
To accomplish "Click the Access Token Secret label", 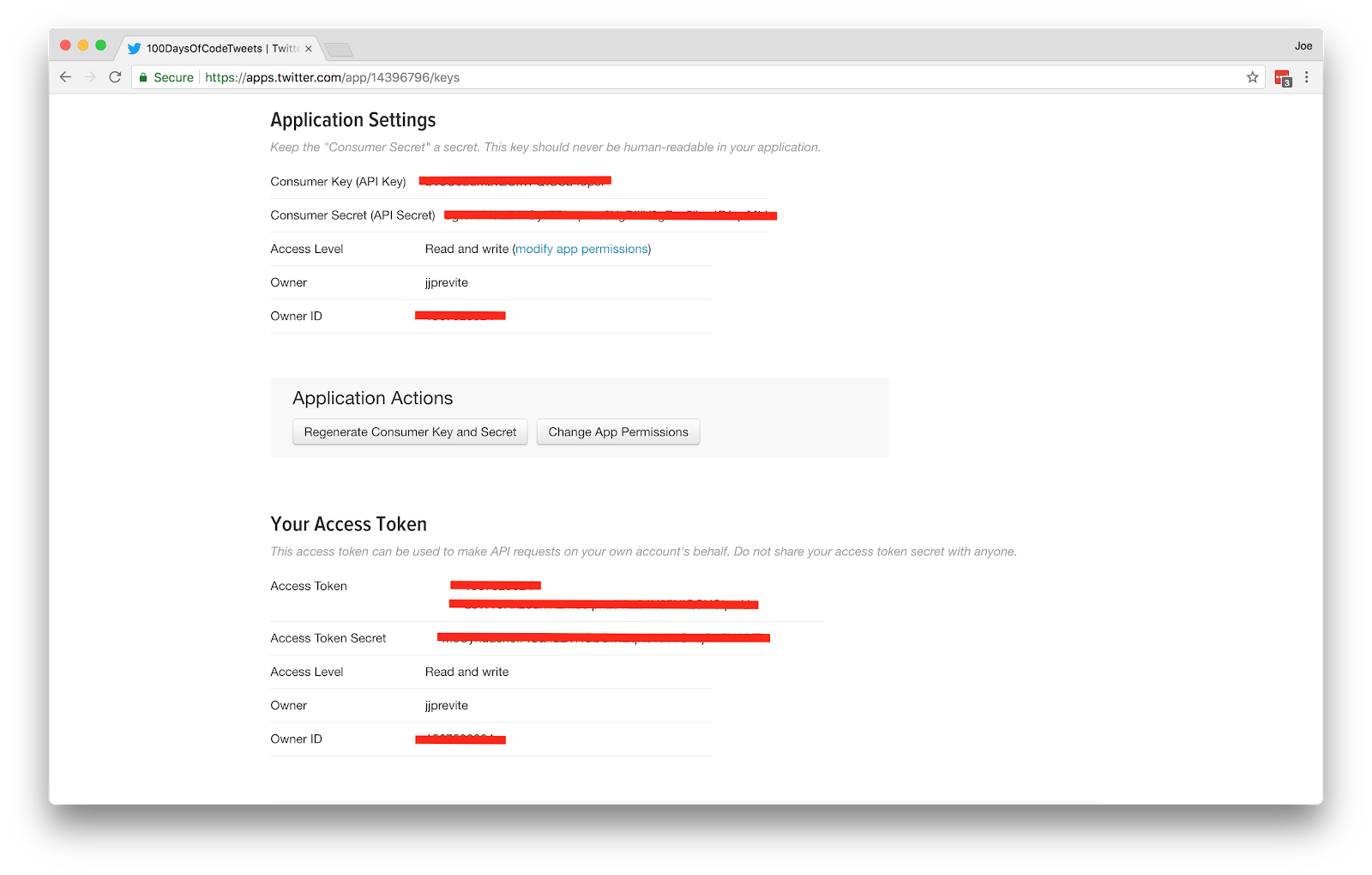I will click(328, 638).
